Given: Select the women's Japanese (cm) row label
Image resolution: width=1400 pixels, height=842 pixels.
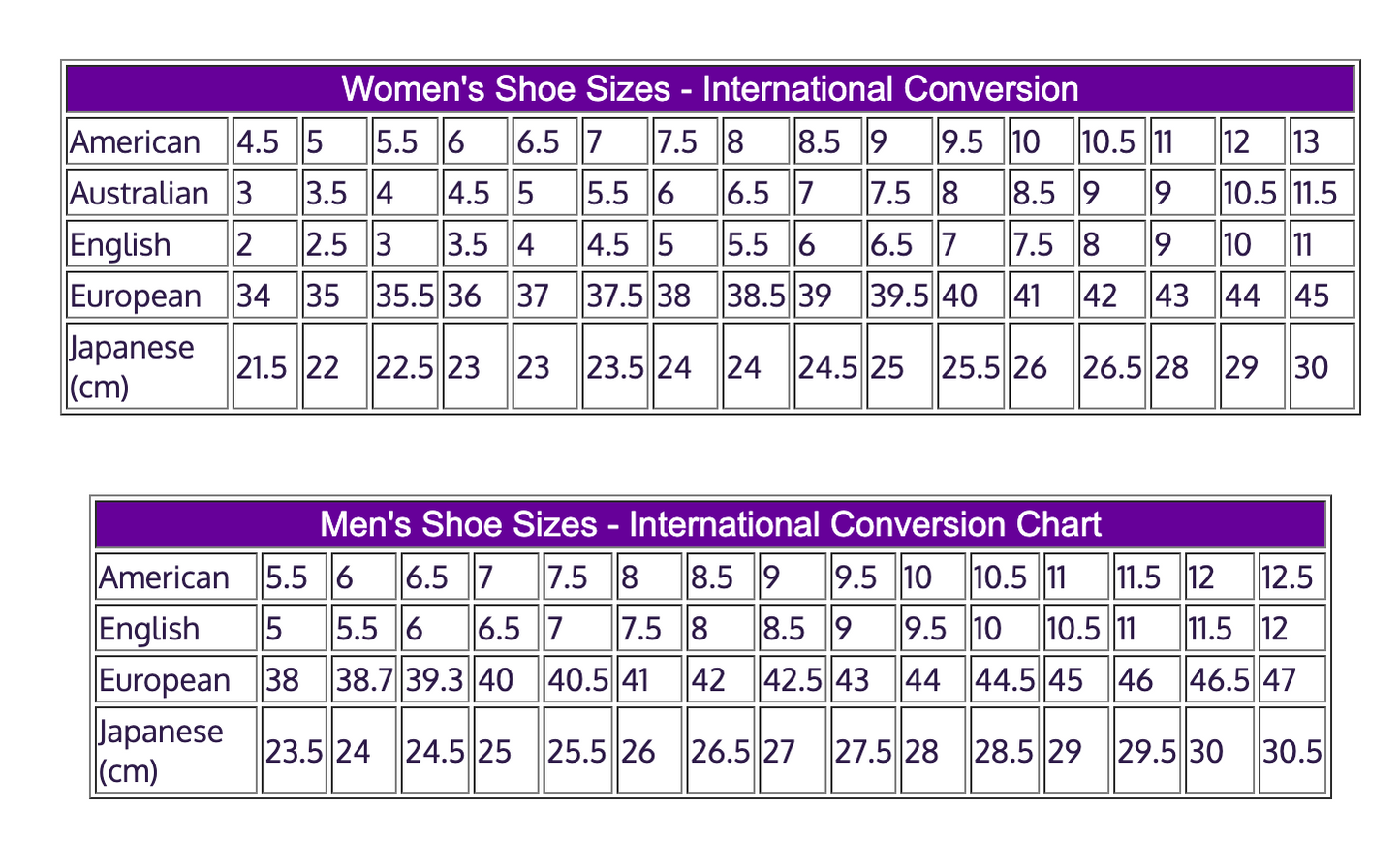Looking at the screenshot, I should click(133, 366).
